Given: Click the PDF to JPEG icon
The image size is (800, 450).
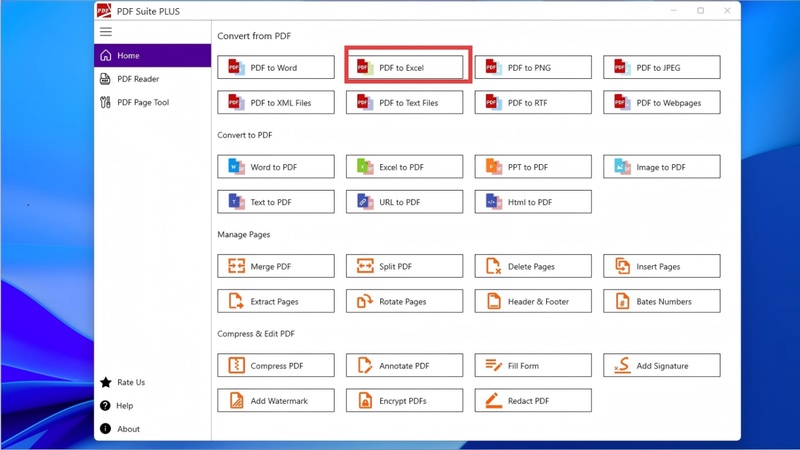Looking at the screenshot, I should 622,67.
